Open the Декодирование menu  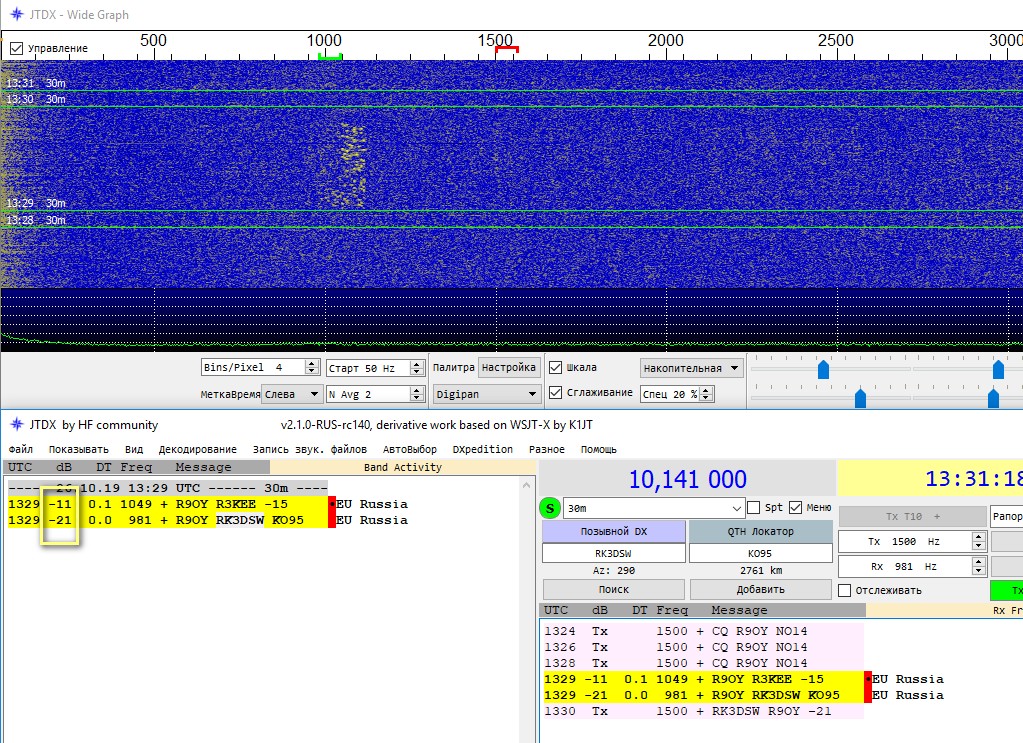coord(199,449)
